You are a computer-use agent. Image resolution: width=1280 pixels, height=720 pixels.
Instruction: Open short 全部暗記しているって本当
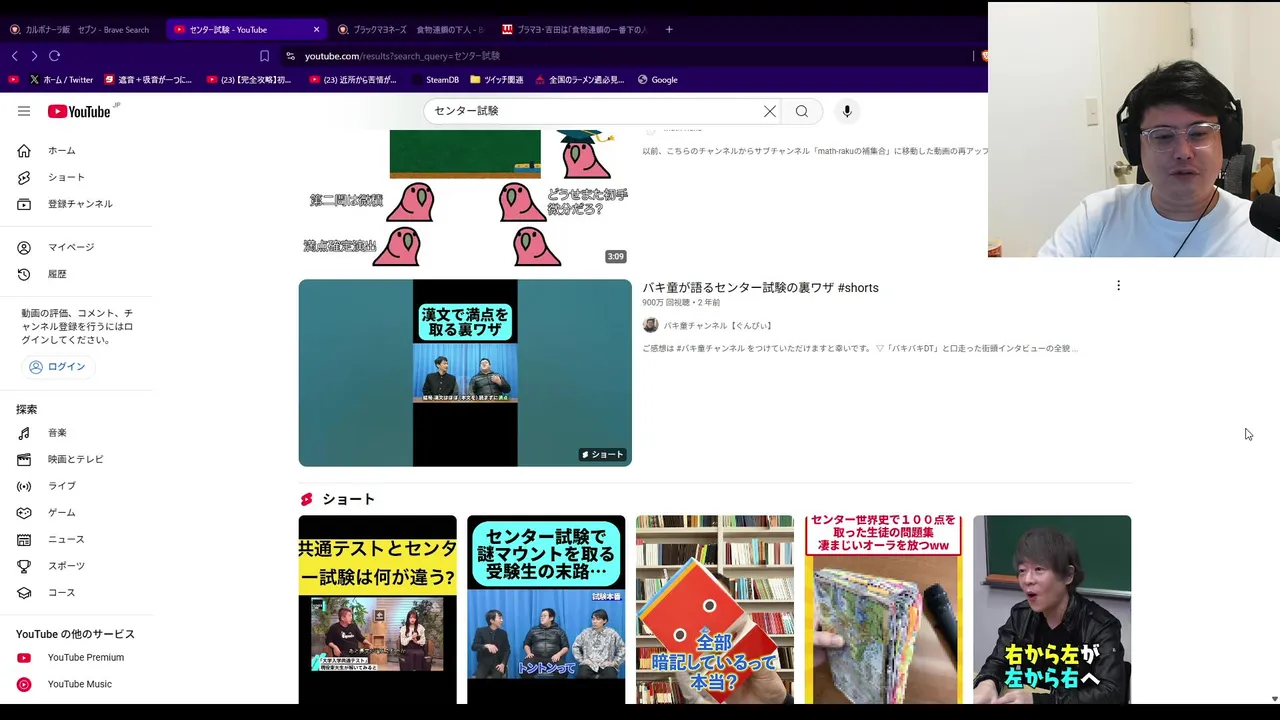715,609
